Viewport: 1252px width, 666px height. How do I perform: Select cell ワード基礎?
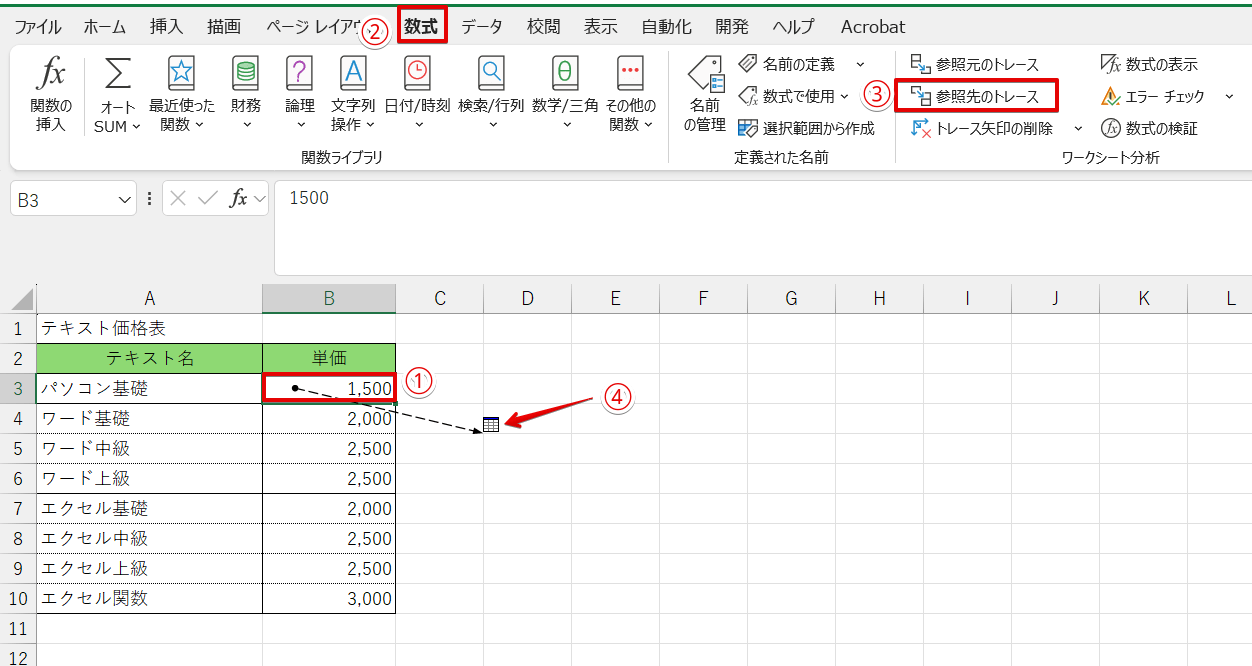click(x=150, y=418)
